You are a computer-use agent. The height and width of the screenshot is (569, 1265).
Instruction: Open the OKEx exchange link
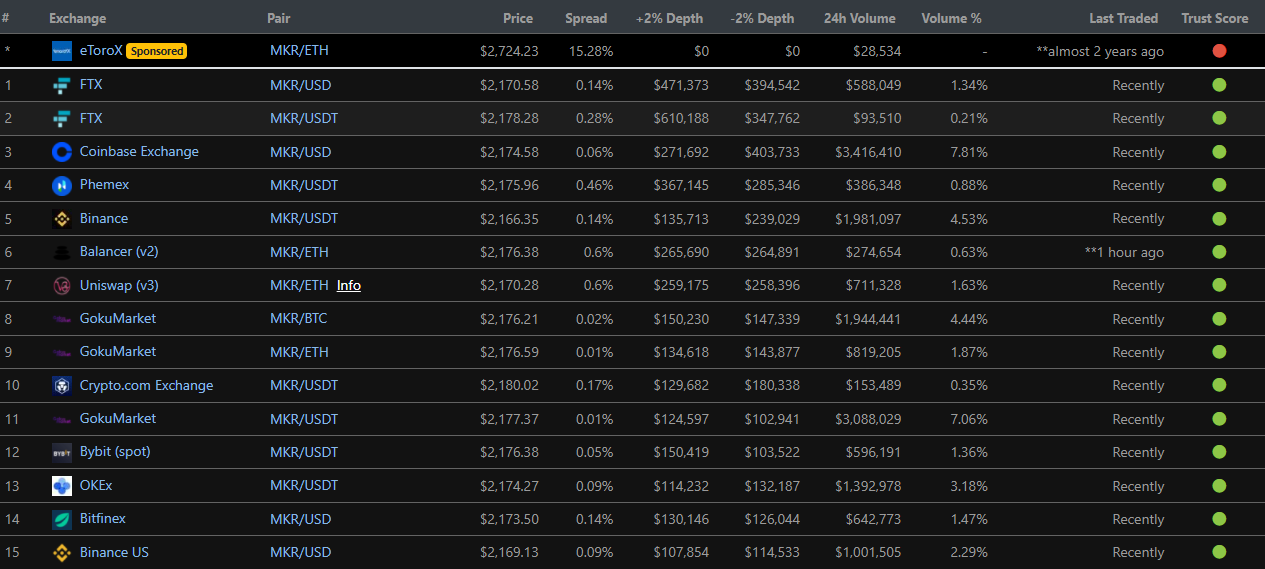pyautogui.click(x=96, y=486)
